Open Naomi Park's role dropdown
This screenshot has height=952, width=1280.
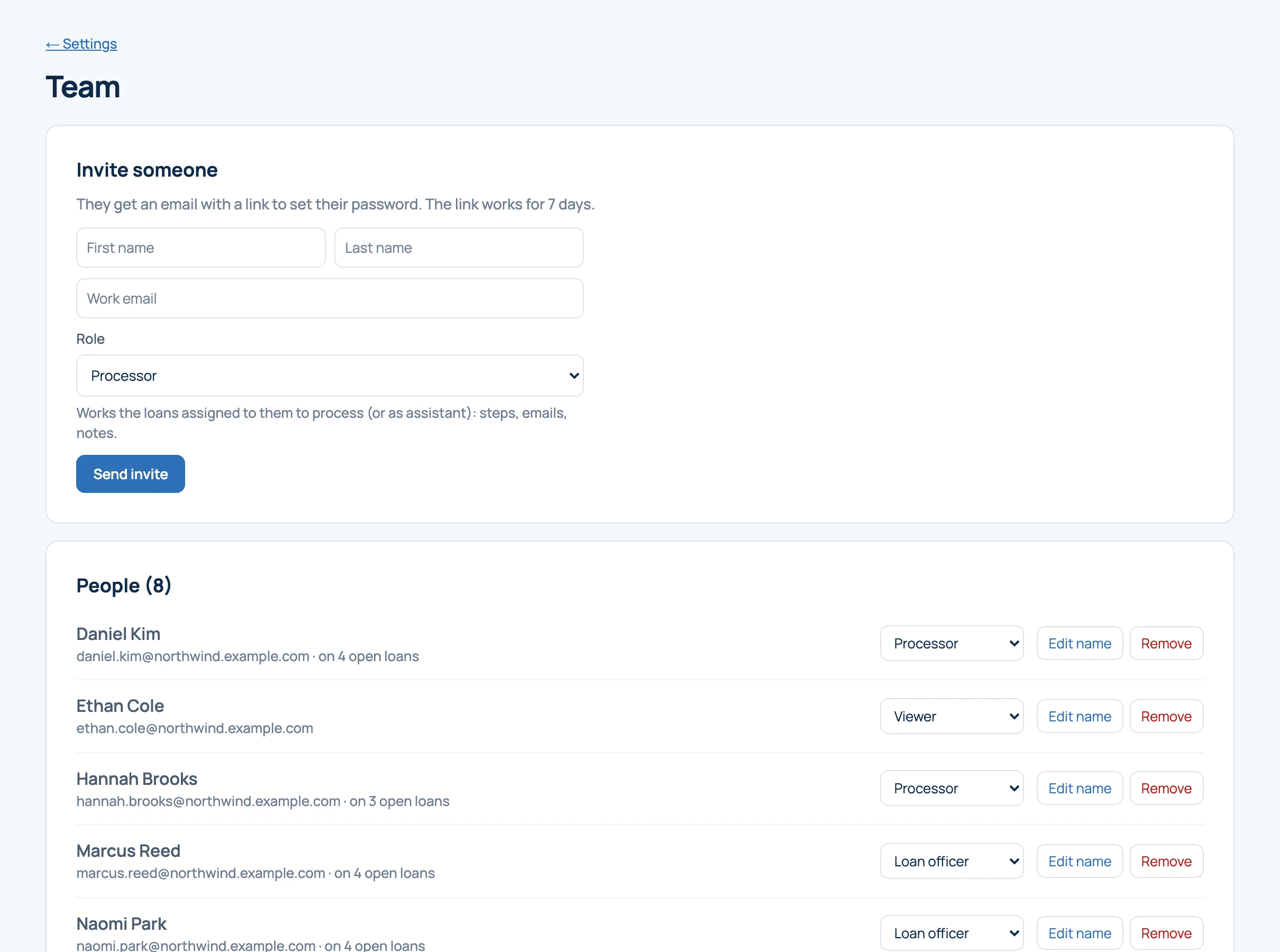tap(952, 933)
